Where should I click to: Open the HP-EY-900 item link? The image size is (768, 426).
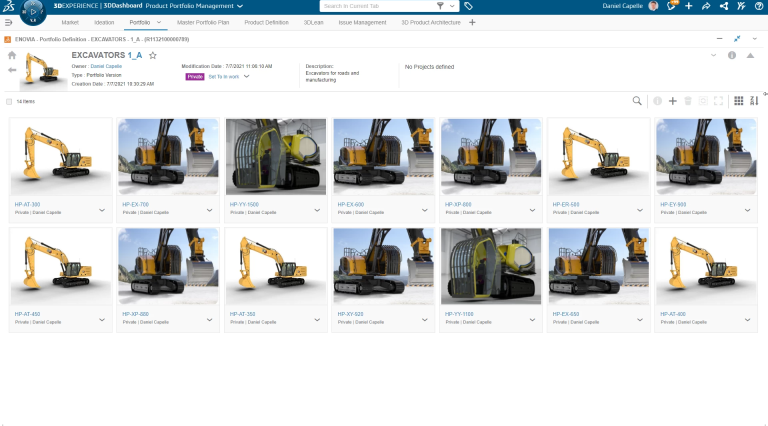[673, 204]
